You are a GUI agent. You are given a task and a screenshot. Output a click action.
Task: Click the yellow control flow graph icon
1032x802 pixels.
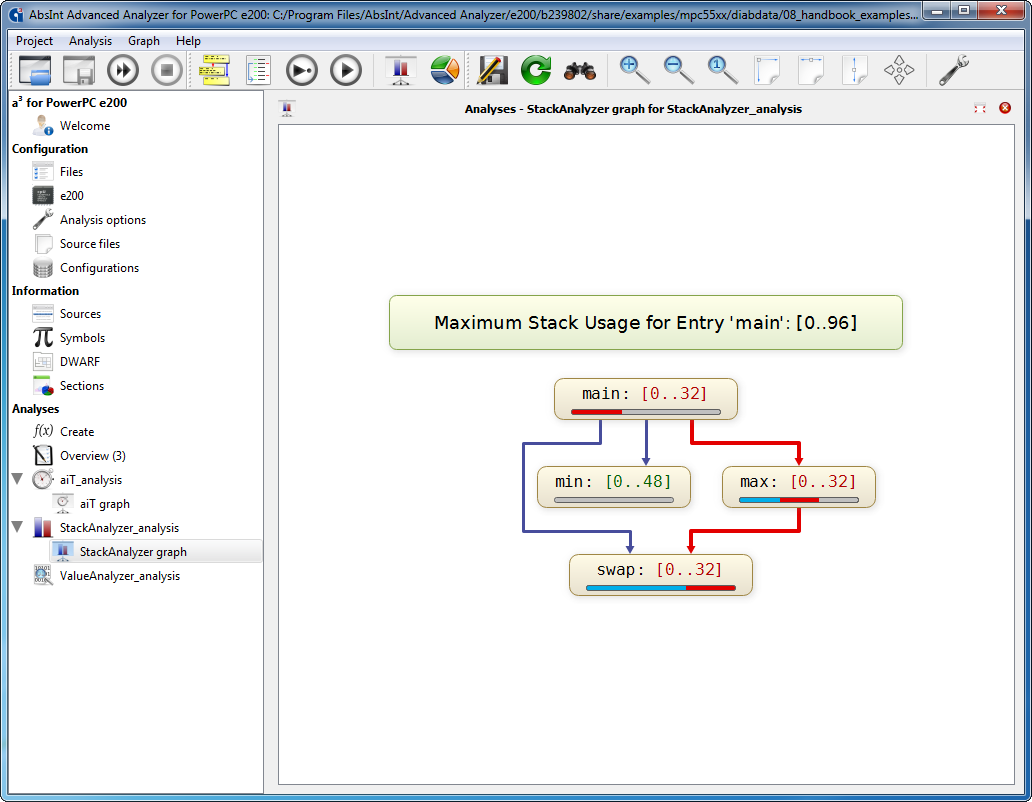point(215,70)
